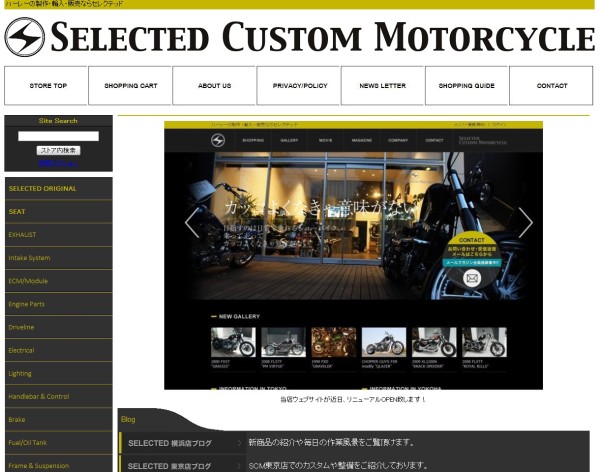
Task: Click the lightning bolt site logo
Action: tap(24, 37)
